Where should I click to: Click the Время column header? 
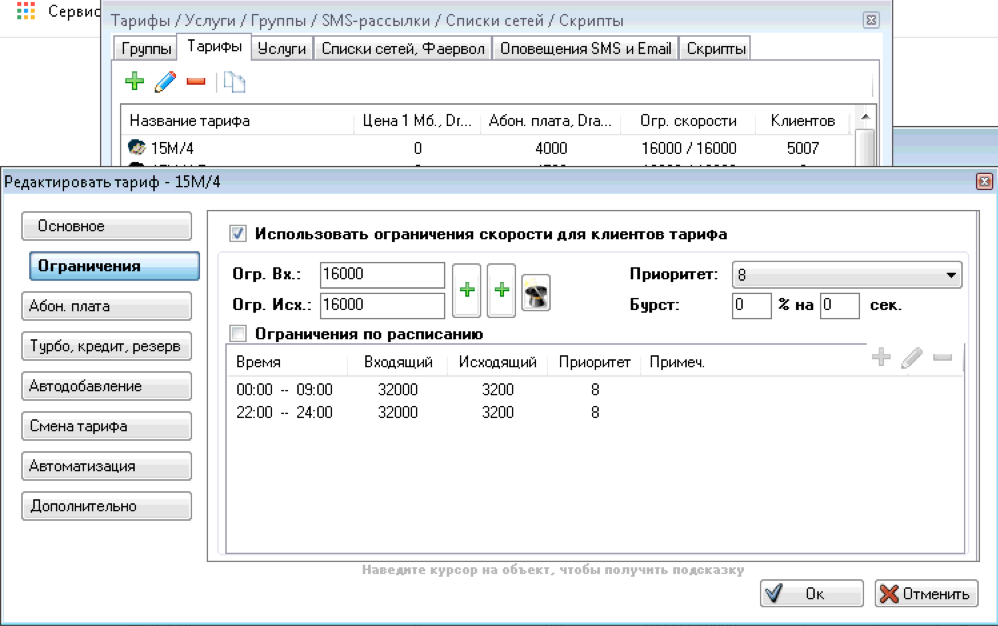pyautogui.click(x=287, y=362)
